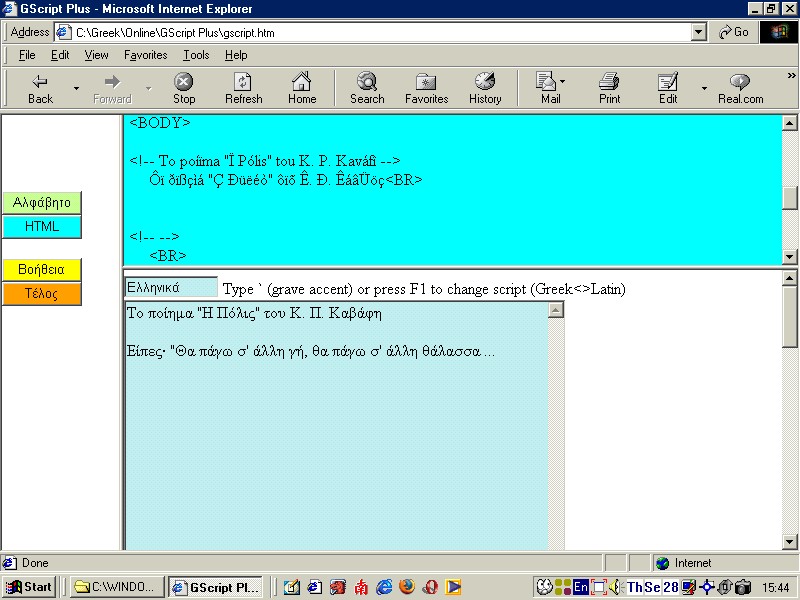This screenshot has height=600, width=800.
Task: Click down arrow of lower frame scrollbar
Action: 790,542
